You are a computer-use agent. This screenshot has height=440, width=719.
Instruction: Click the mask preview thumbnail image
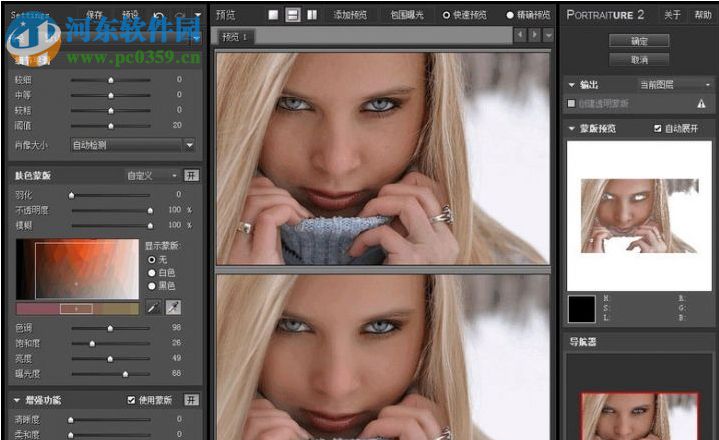pyautogui.click(x=639, y=216)
